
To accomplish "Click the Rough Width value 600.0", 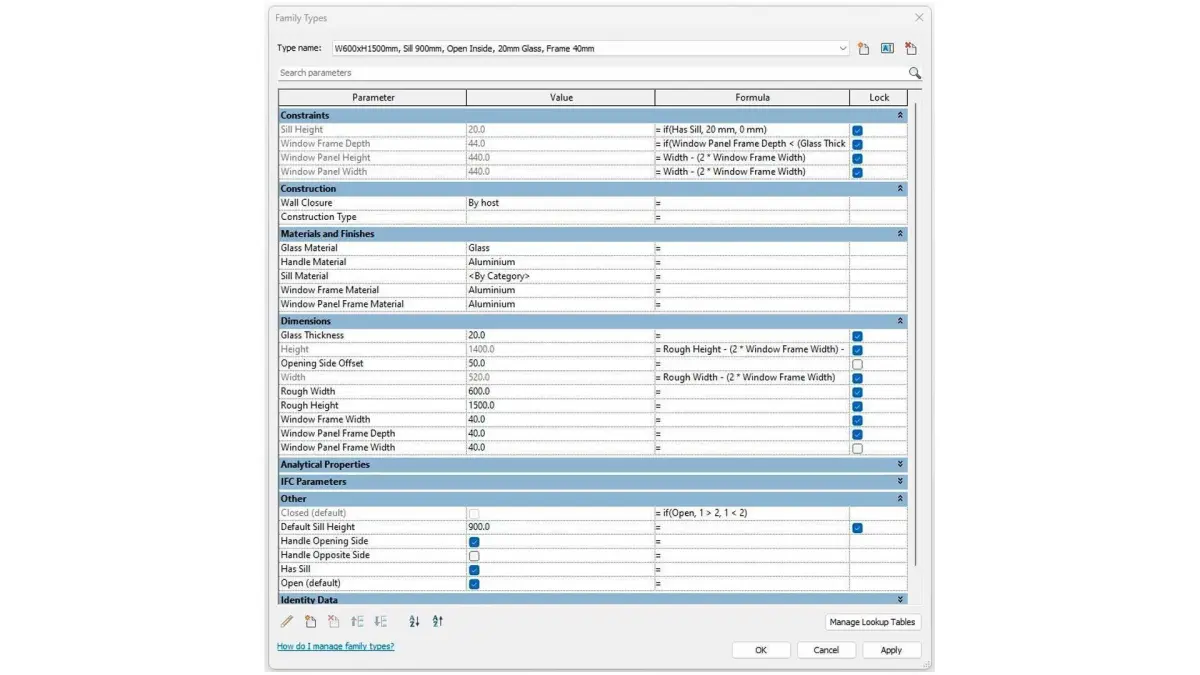I will click(560, 392).
